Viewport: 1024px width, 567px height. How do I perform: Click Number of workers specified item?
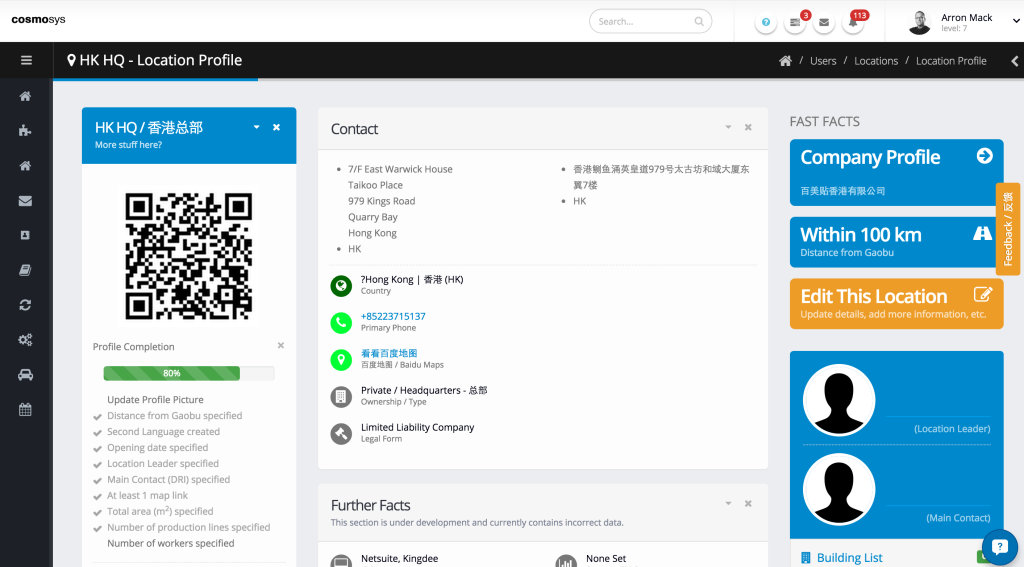pos(170,543)
